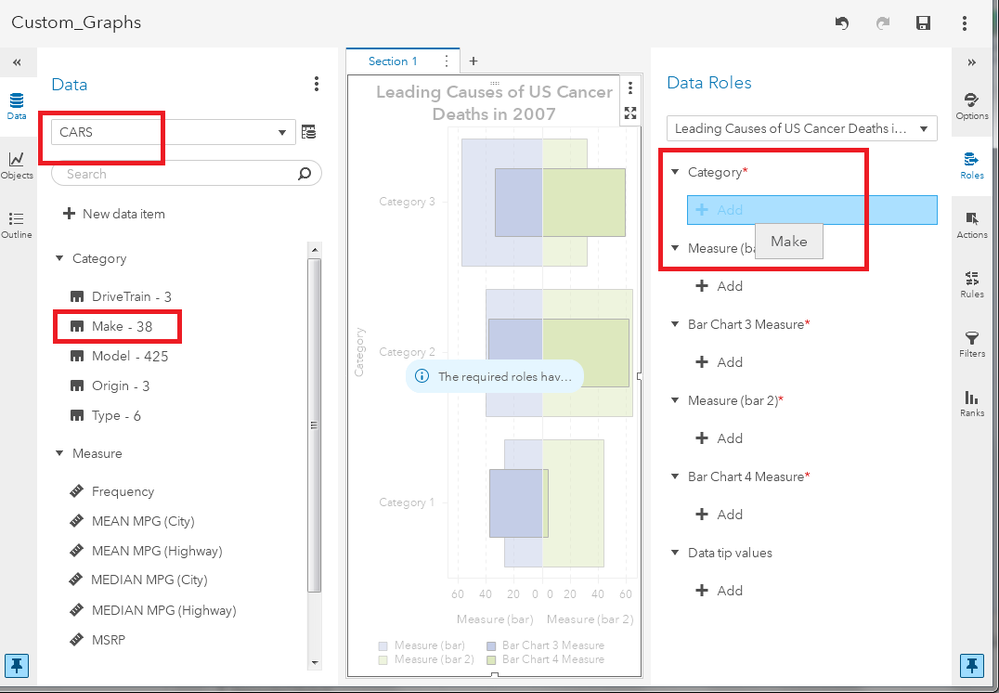This screenshot has height=693, width=999.
Task: Collapse the Category group in Data pane
Action: [59, 259]
